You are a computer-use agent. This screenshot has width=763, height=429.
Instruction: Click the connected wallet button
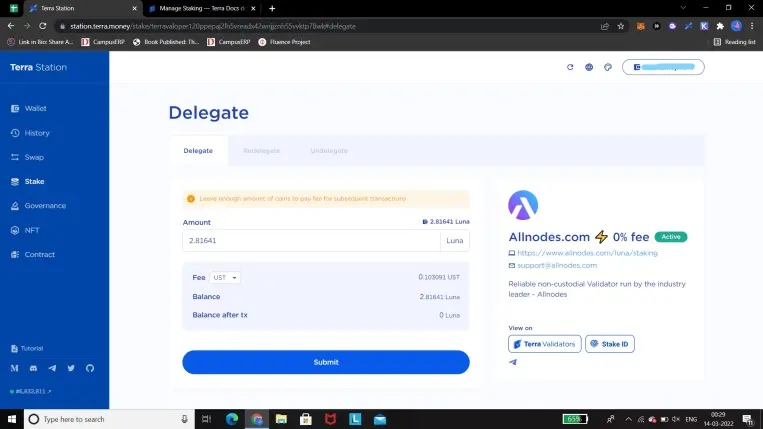(x=663, y=67)
